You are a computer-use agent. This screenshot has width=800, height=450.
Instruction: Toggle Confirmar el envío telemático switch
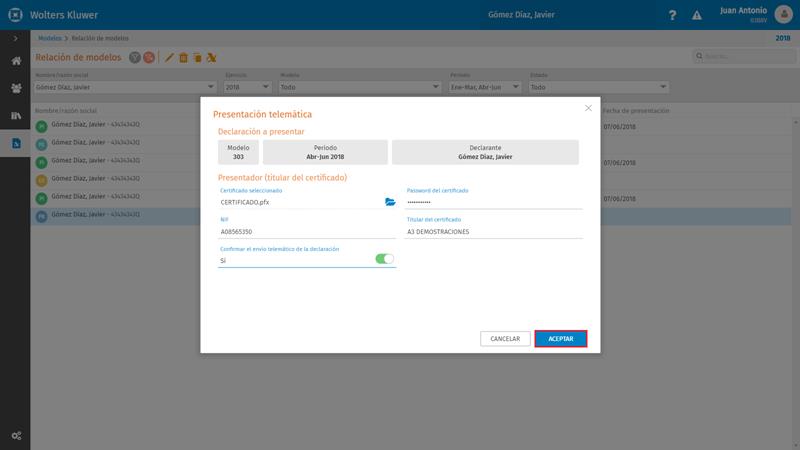point(385,259)
